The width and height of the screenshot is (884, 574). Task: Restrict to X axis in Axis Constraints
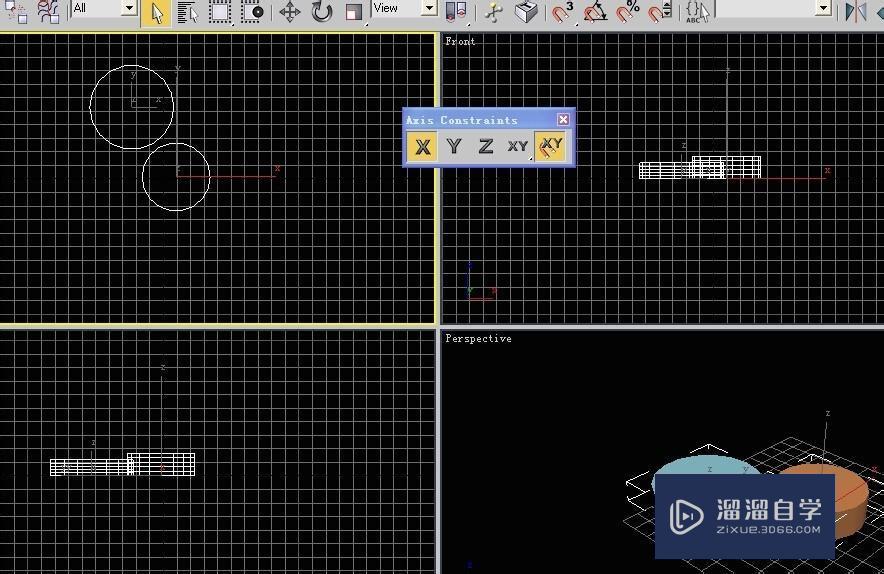click(x=422, y=147)
